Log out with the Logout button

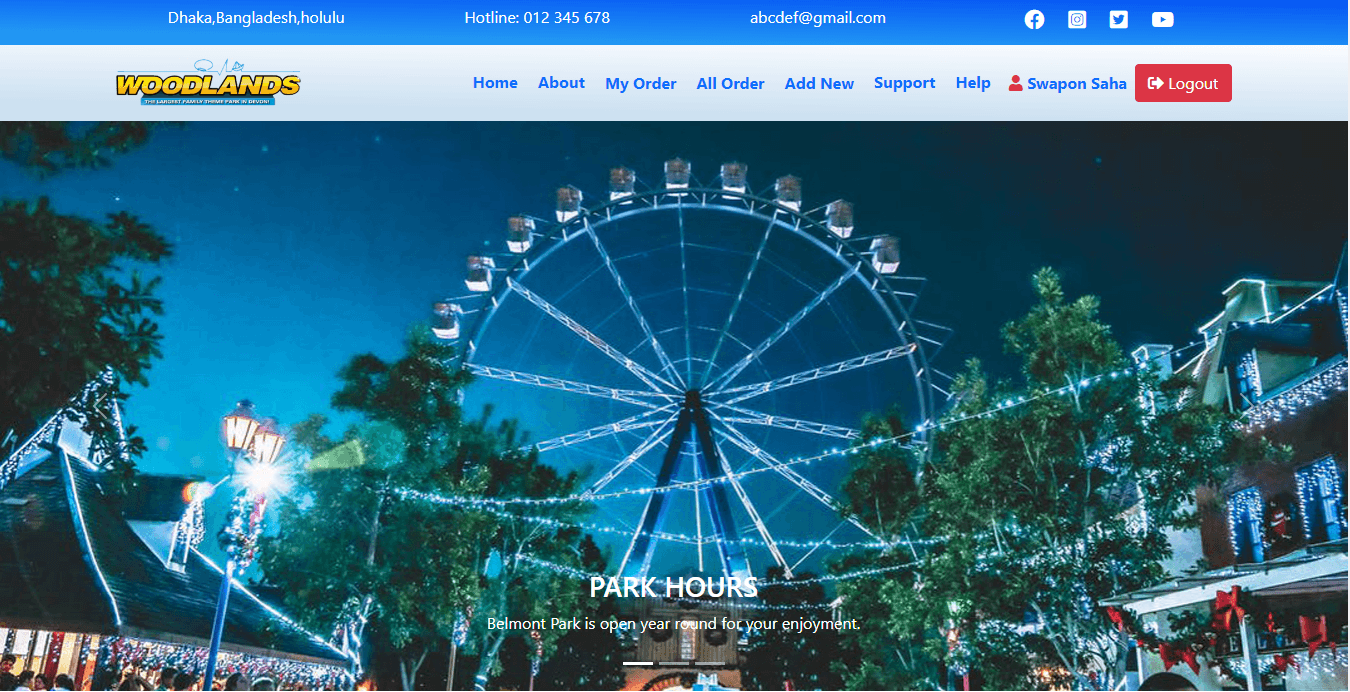[1183, 83]
